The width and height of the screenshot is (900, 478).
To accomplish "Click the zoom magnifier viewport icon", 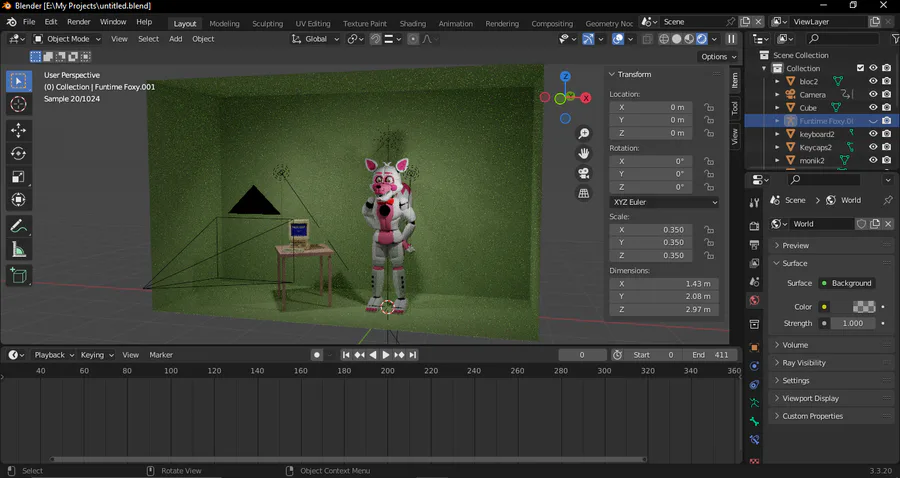I will coord(584,134).
